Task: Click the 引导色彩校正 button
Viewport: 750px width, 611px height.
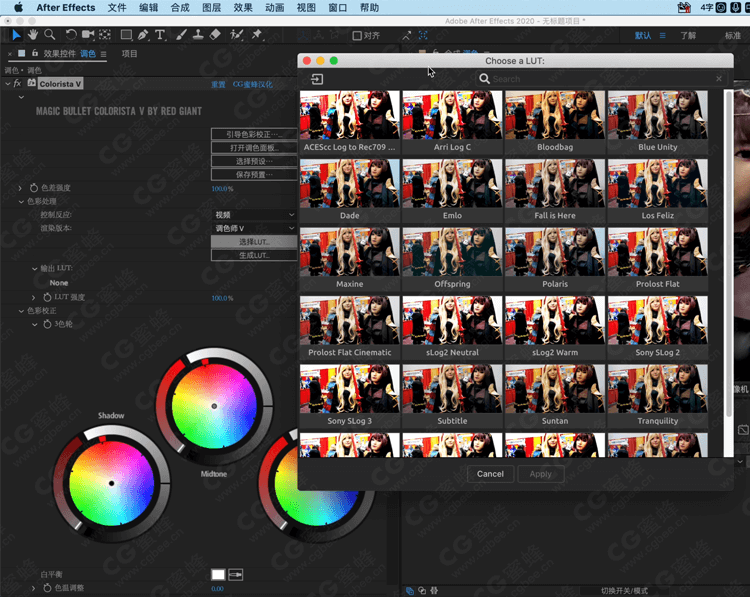Action: (254, 134)
